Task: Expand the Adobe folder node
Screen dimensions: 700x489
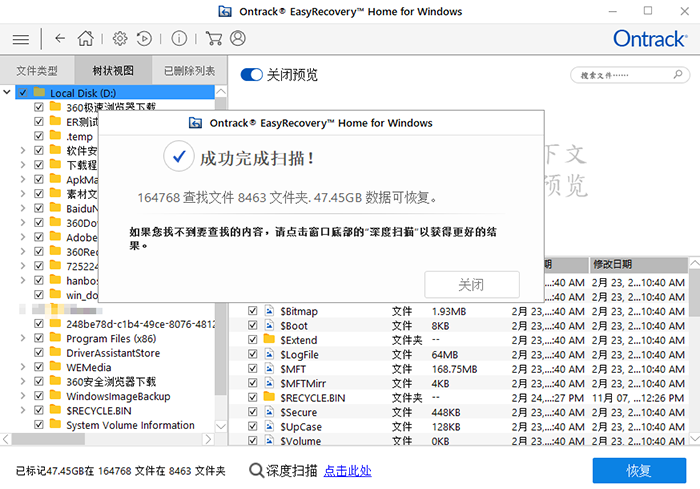Action: [x=23, y=237]
